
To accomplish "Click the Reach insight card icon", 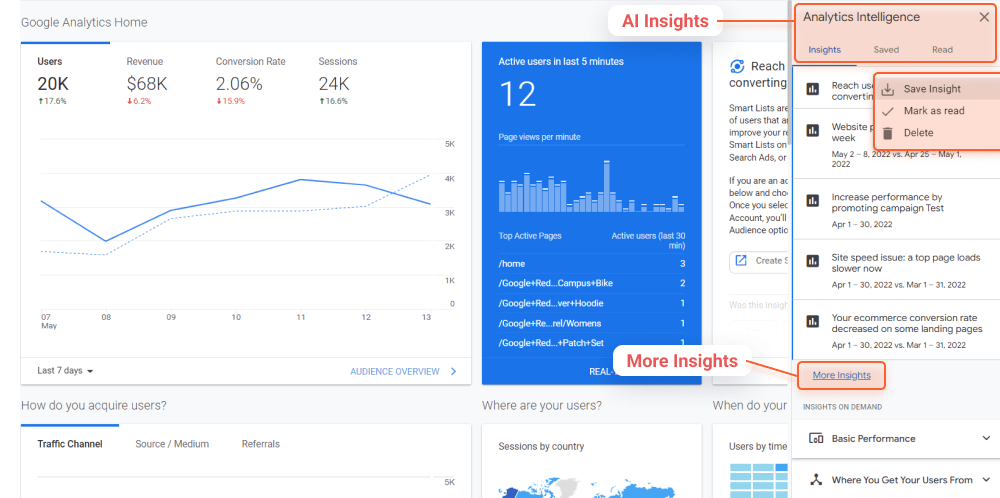I will (x=737, y=67).
